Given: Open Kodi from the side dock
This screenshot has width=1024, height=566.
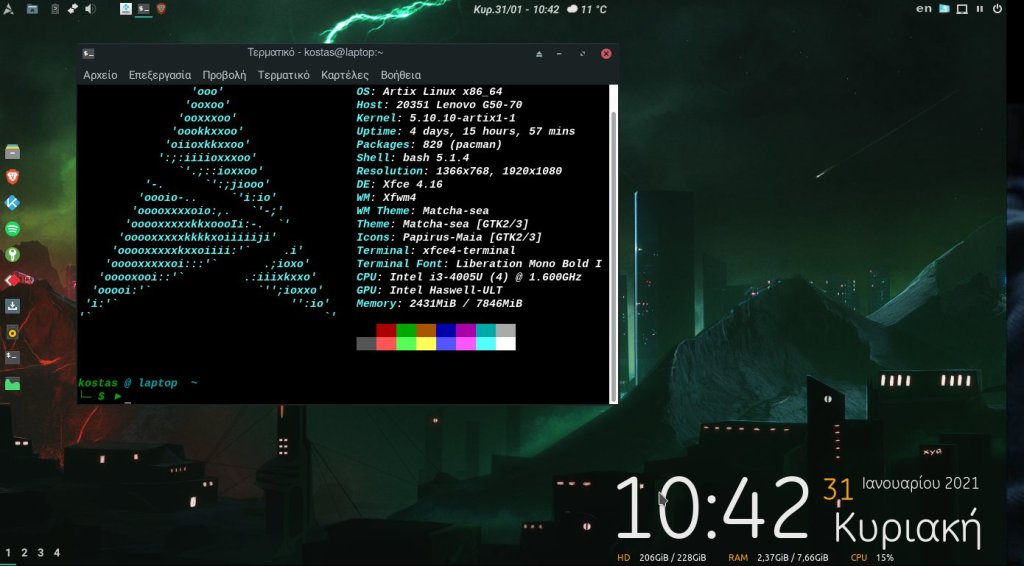Looking at the screenshot, I should point(13,202).
